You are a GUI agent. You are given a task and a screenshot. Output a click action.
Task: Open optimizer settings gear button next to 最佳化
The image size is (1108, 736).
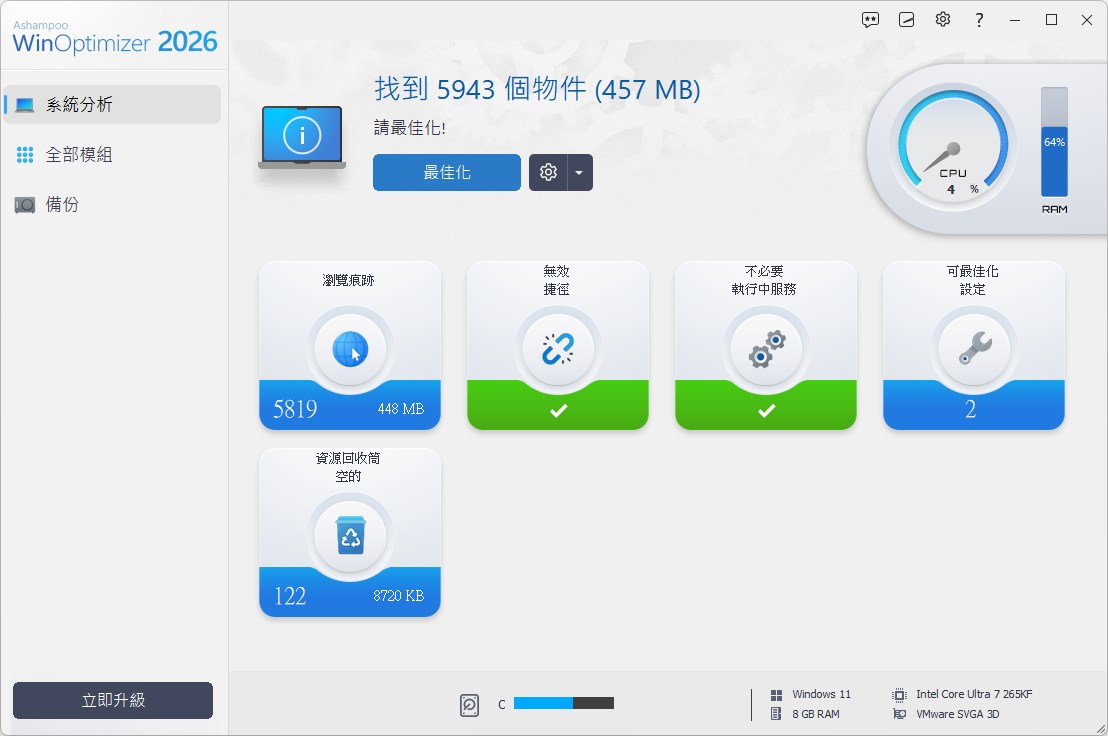pyautogui.click(x=548, y=172)
